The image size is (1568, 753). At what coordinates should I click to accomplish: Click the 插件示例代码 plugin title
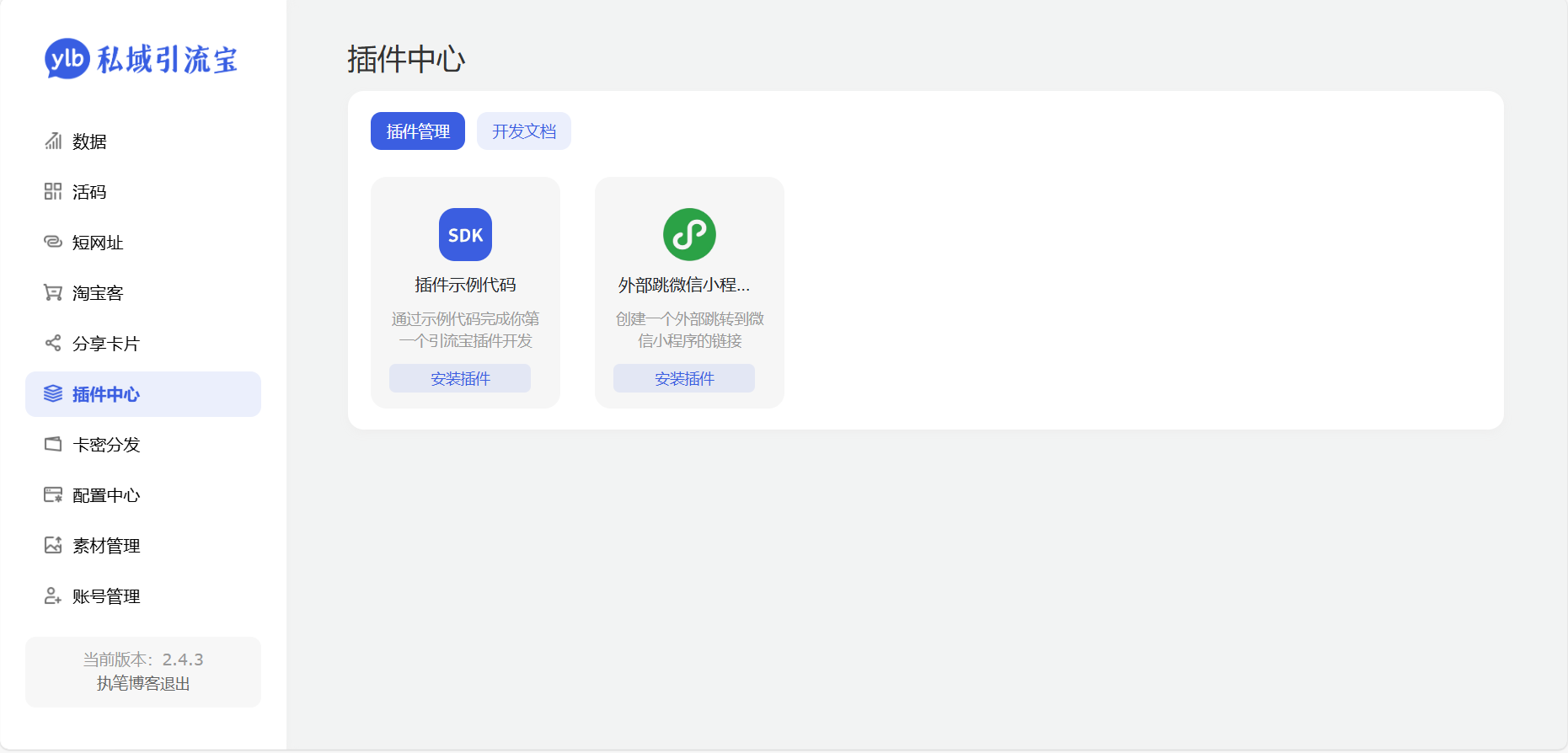tap(465, 285)
